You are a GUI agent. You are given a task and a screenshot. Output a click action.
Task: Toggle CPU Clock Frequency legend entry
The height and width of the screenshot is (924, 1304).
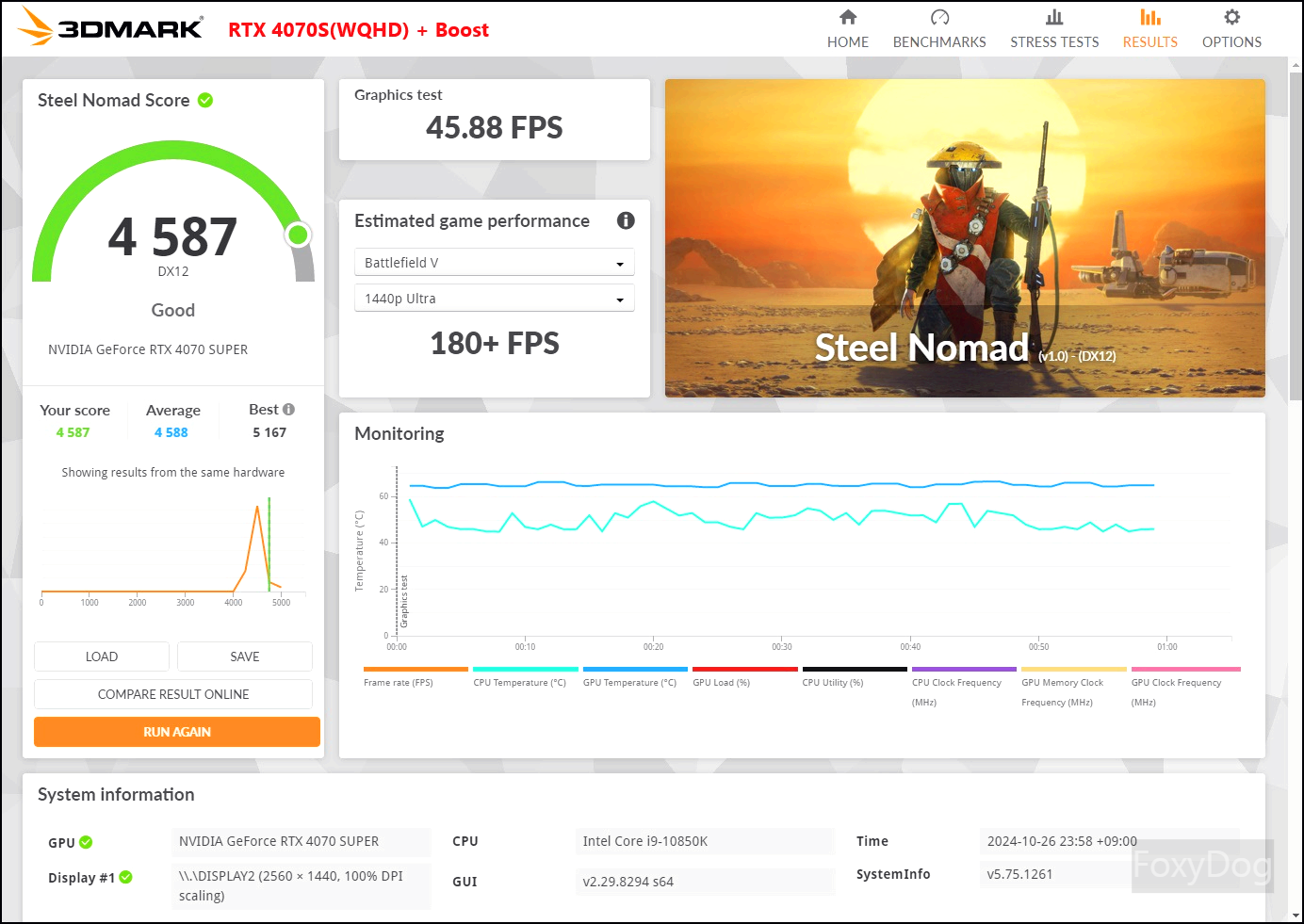(964, 688)
